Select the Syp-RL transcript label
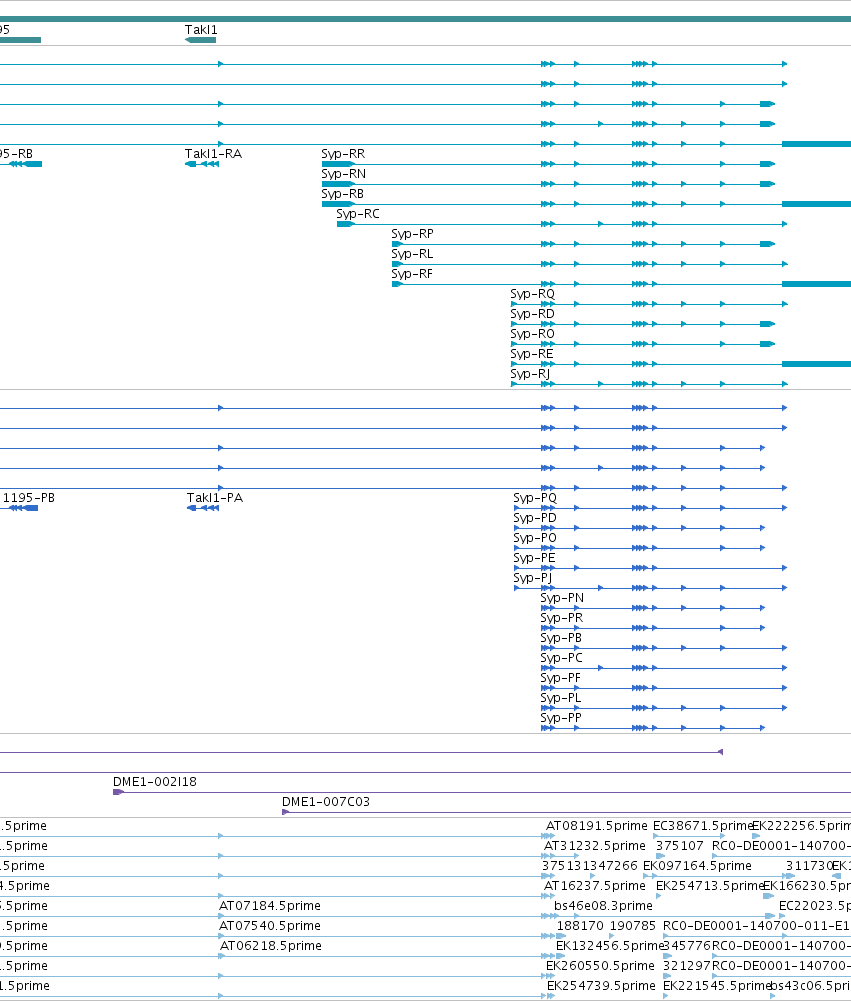Image resolution: width=851 pixels, height=1001 pixels. (x=412, y=253)
